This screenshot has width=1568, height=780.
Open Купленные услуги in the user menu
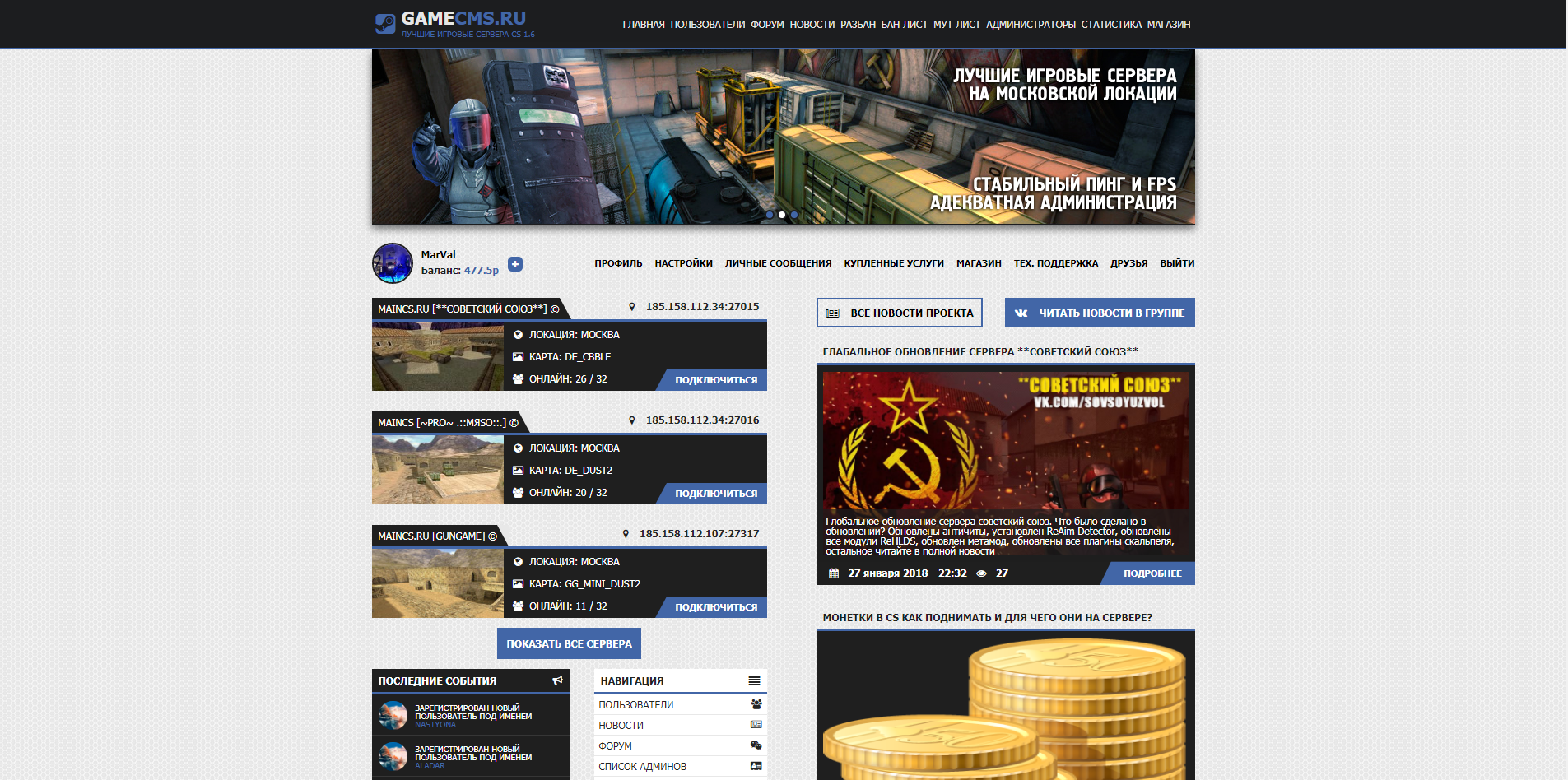(x=894, y=263)
